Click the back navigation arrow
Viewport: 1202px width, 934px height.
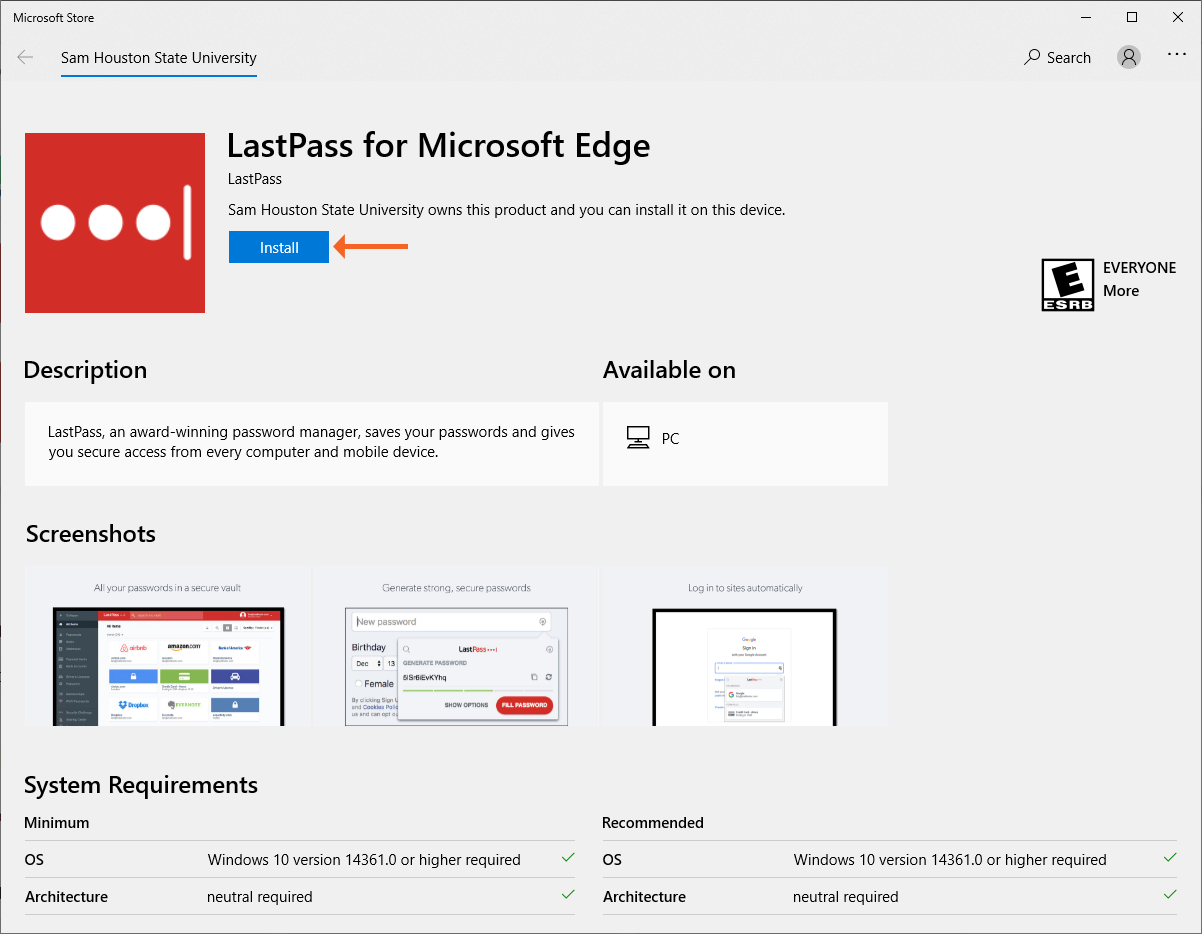pos(25,57)
